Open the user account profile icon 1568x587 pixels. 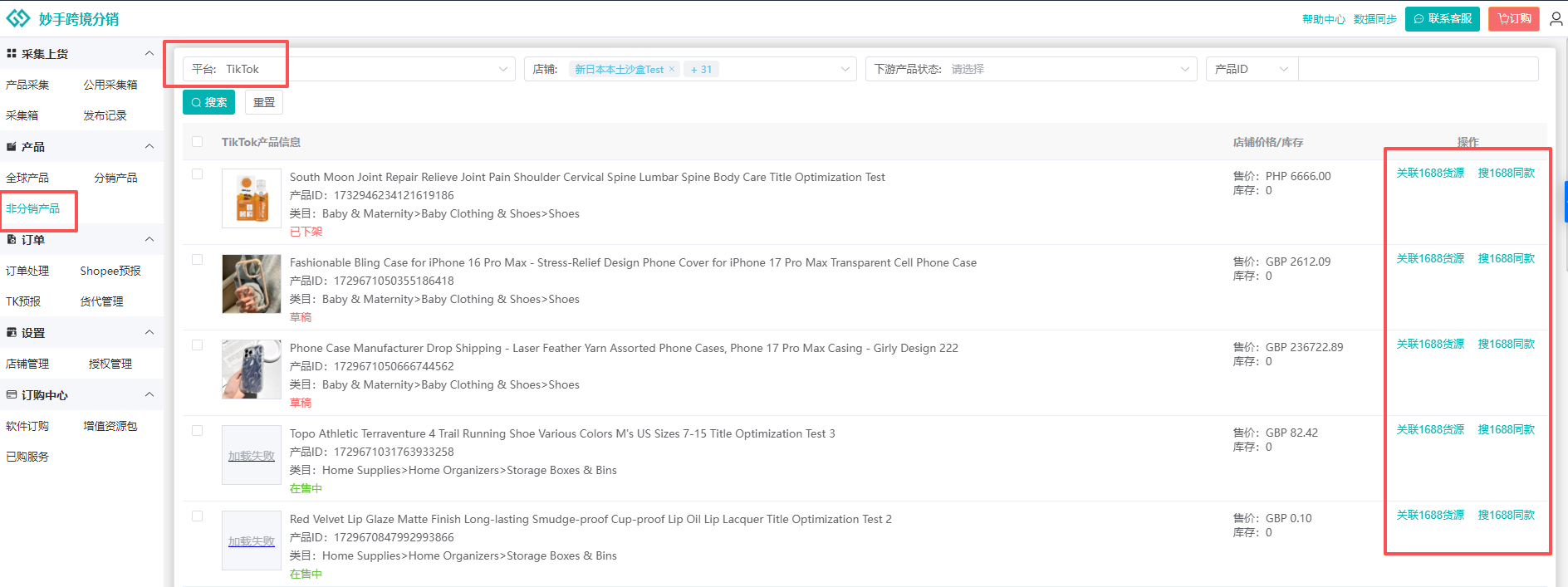(x=1556, y=18)
